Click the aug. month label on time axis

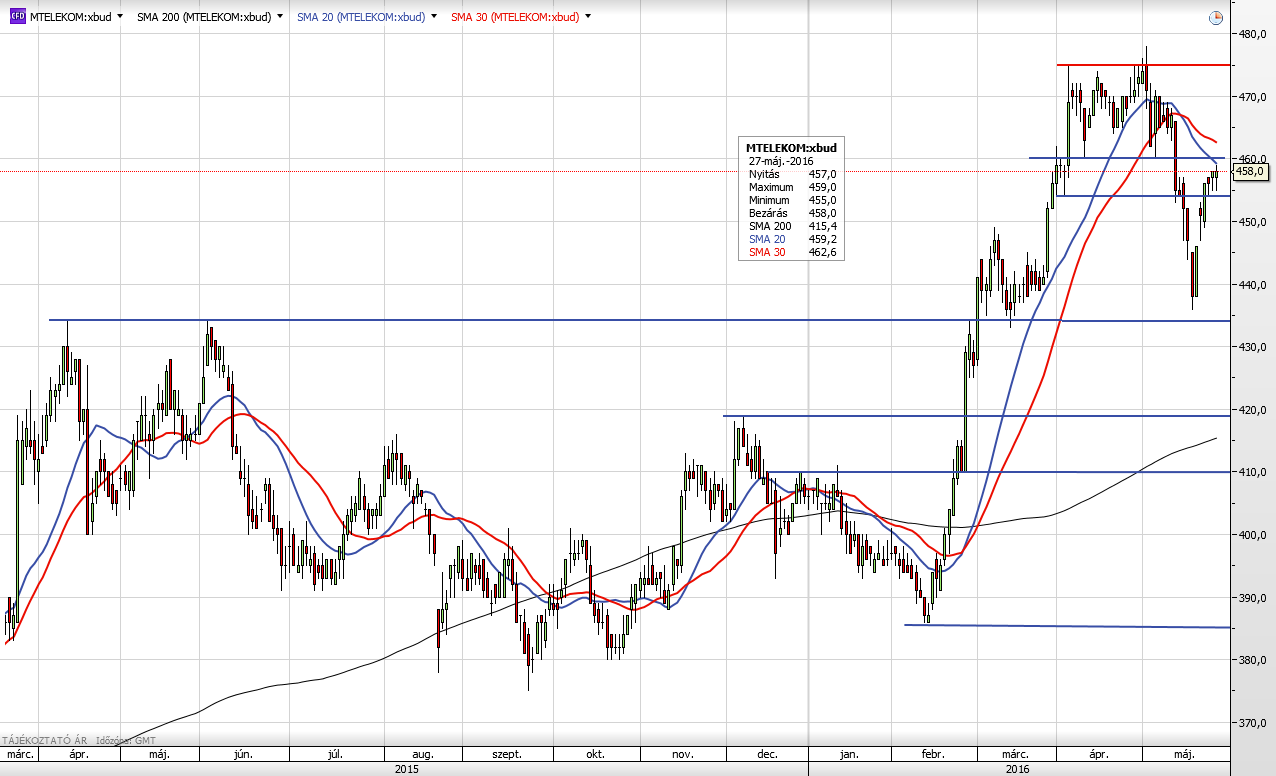pyautogui.click(x=422, y=755)
